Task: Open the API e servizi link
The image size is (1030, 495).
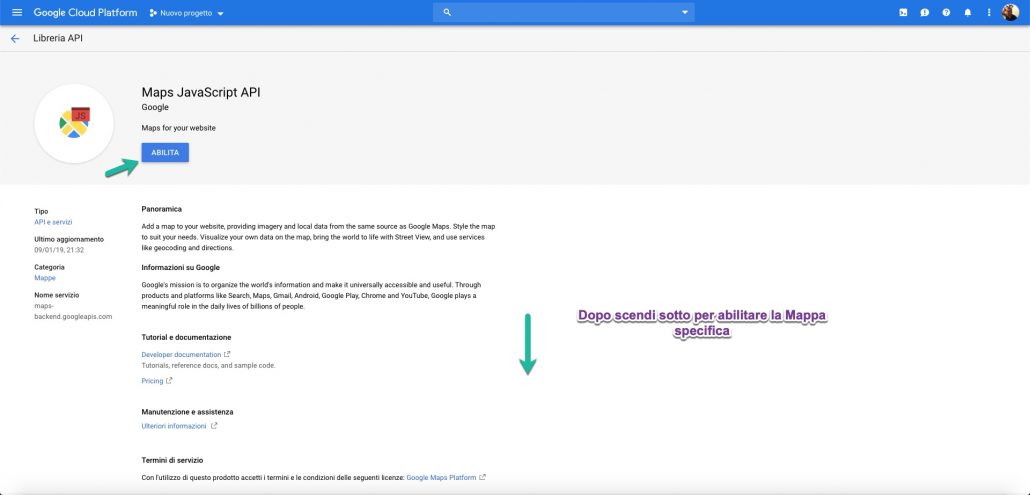Action: click(x=53, y=223)
